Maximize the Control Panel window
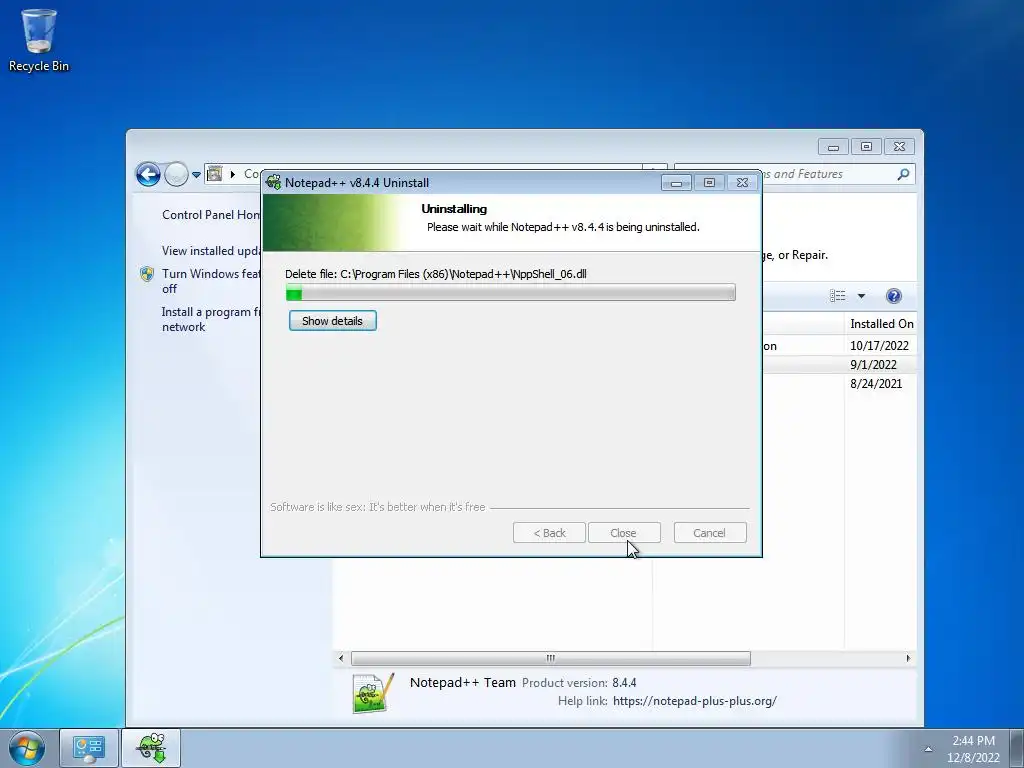This screenshot has width=1024, height=768. 866,146
